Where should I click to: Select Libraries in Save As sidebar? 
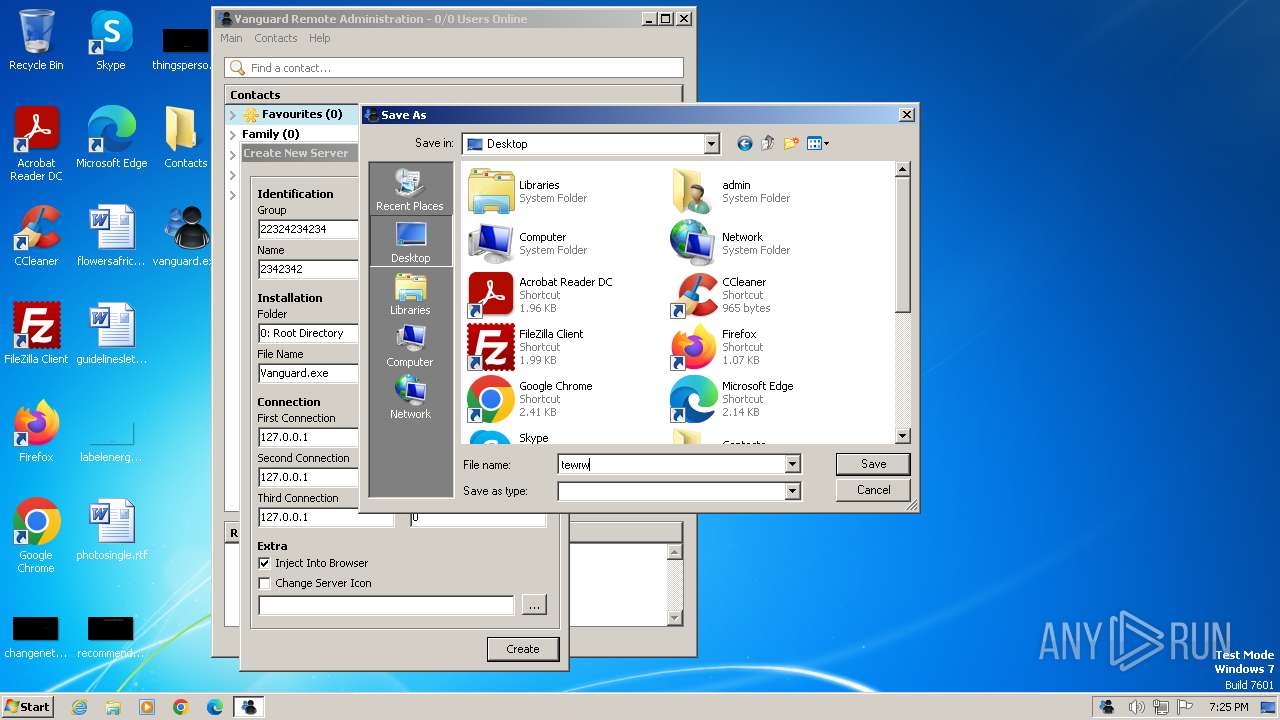coord(410,293)
